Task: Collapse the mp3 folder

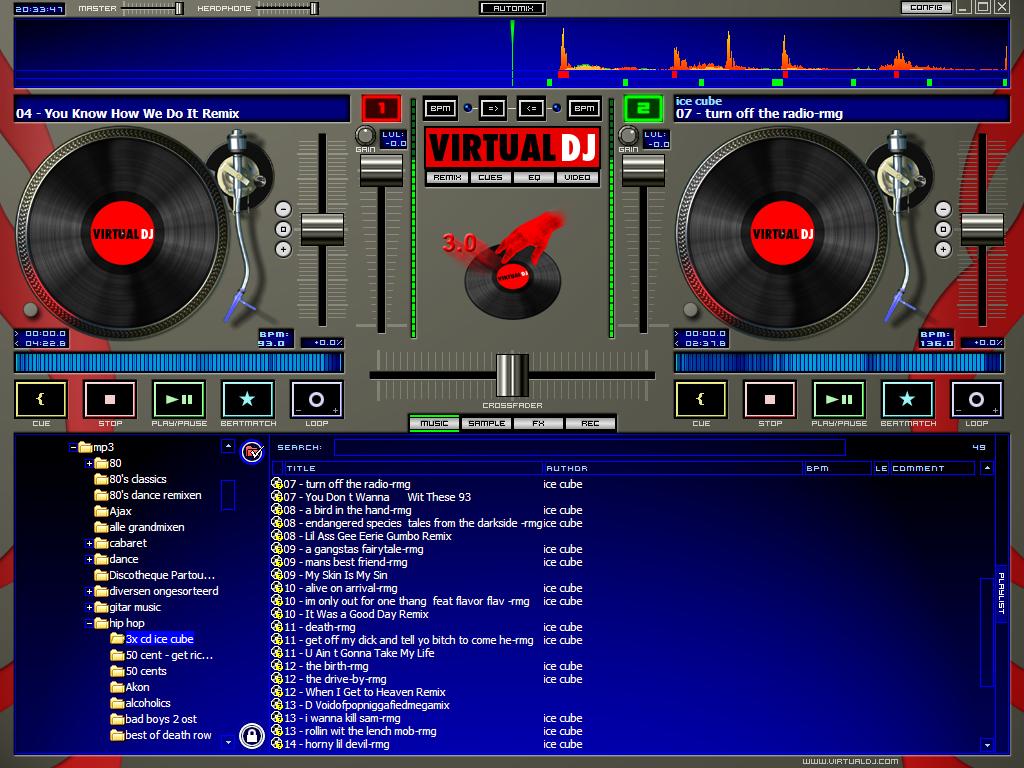Action: click(x=72, y=447)
